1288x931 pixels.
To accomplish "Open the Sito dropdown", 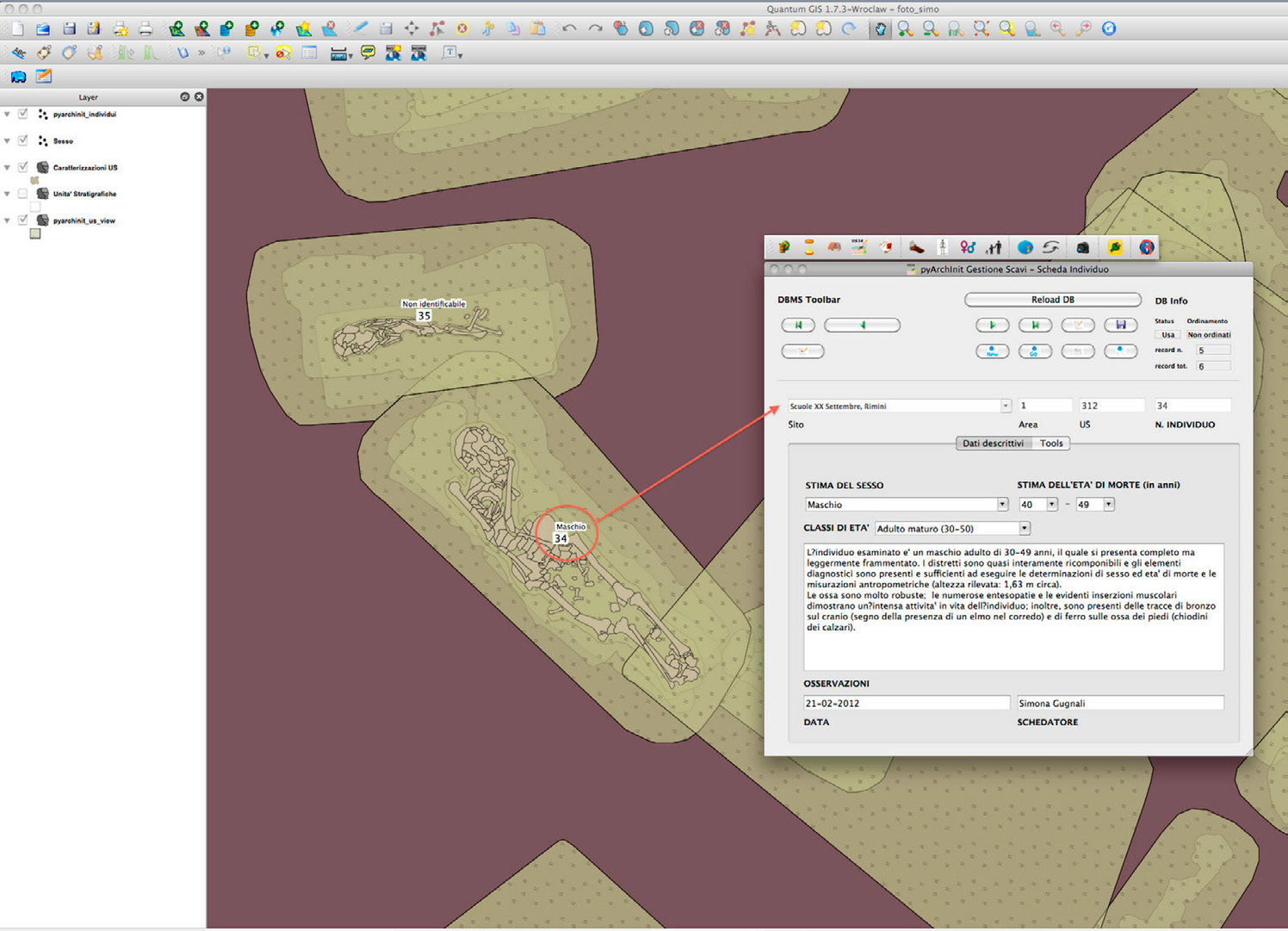I will pos(1005,406).
